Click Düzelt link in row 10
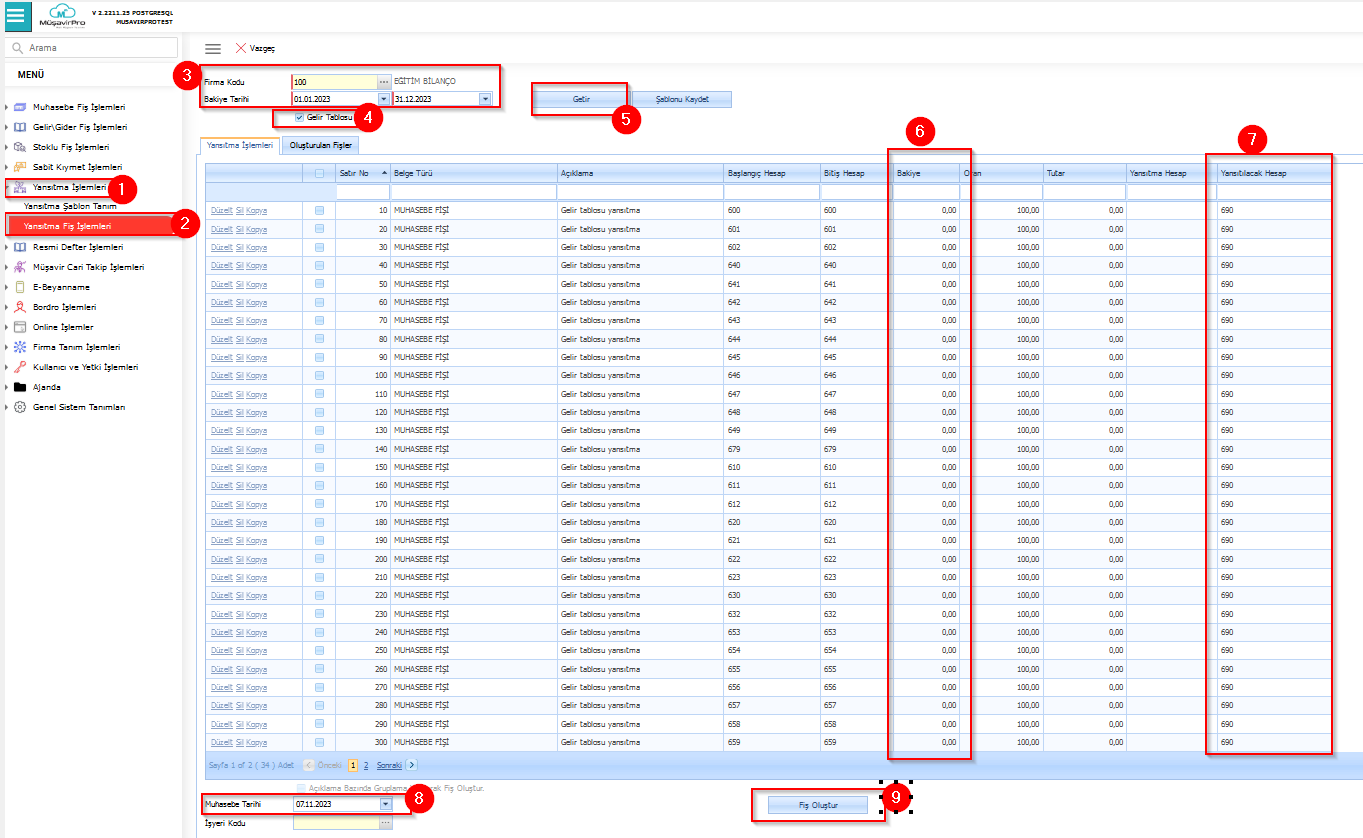The width and height of the screenshot is (1363, 838). [221, 210]
